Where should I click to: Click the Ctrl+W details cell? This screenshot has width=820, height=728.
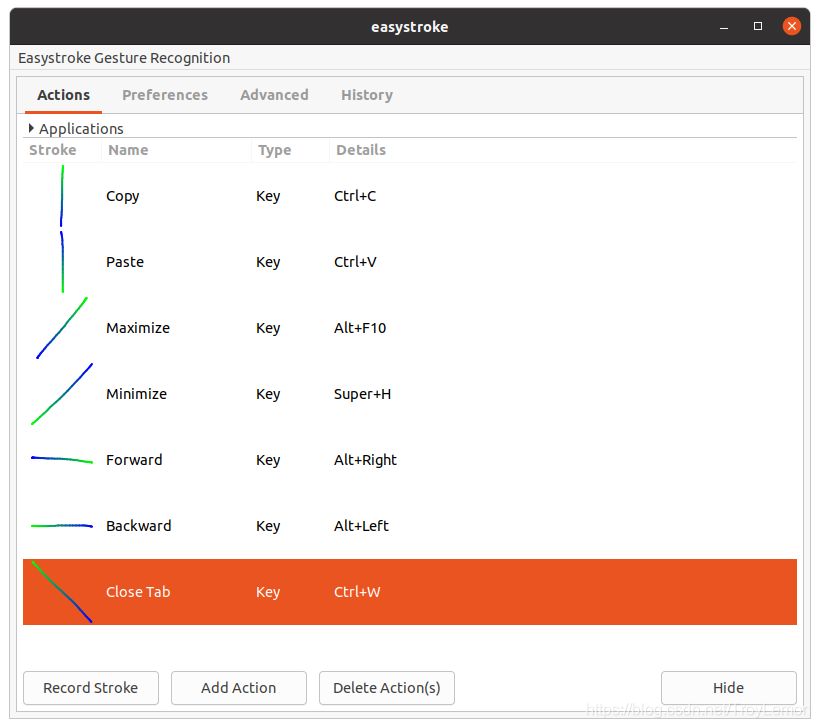pyautogui.click(x=357, y=592)
